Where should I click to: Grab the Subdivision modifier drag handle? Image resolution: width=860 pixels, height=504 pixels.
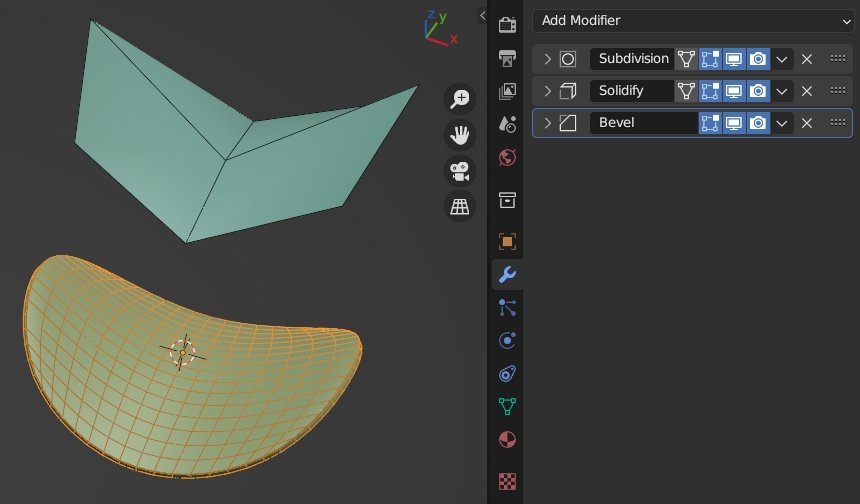(x=838, y=58)
